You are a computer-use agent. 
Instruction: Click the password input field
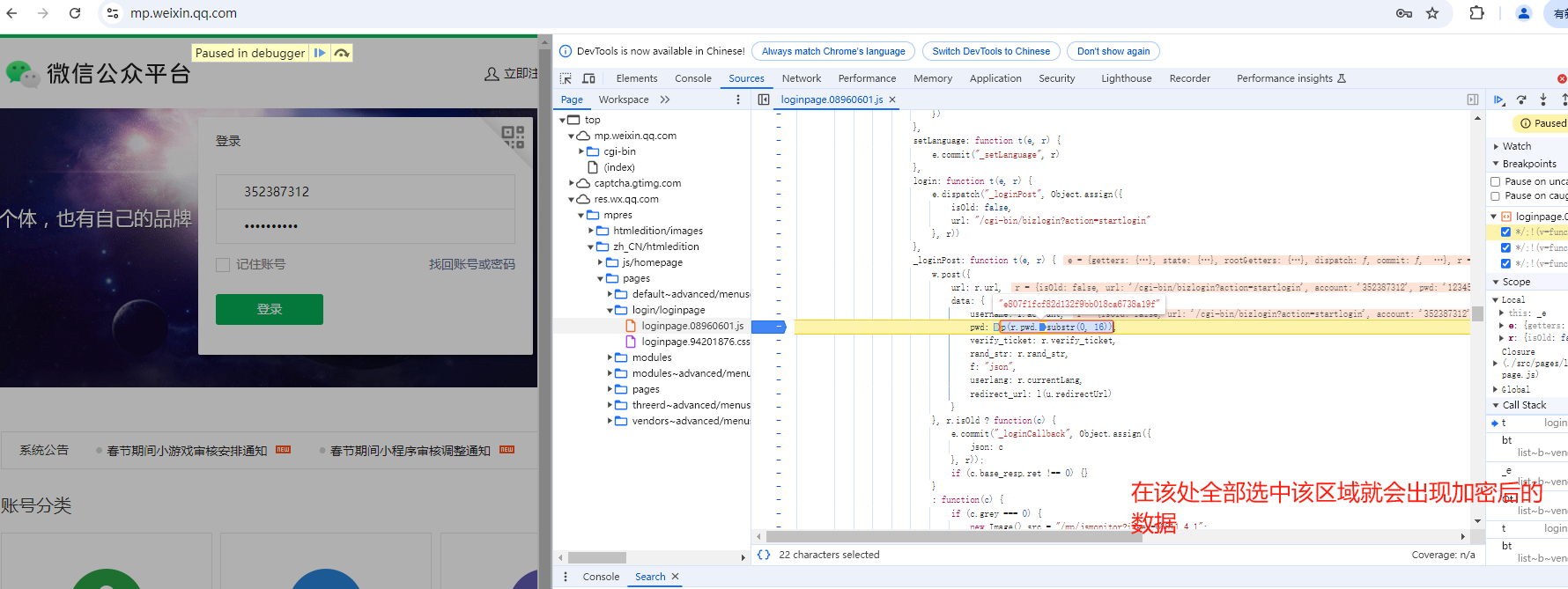pos(366,226)
